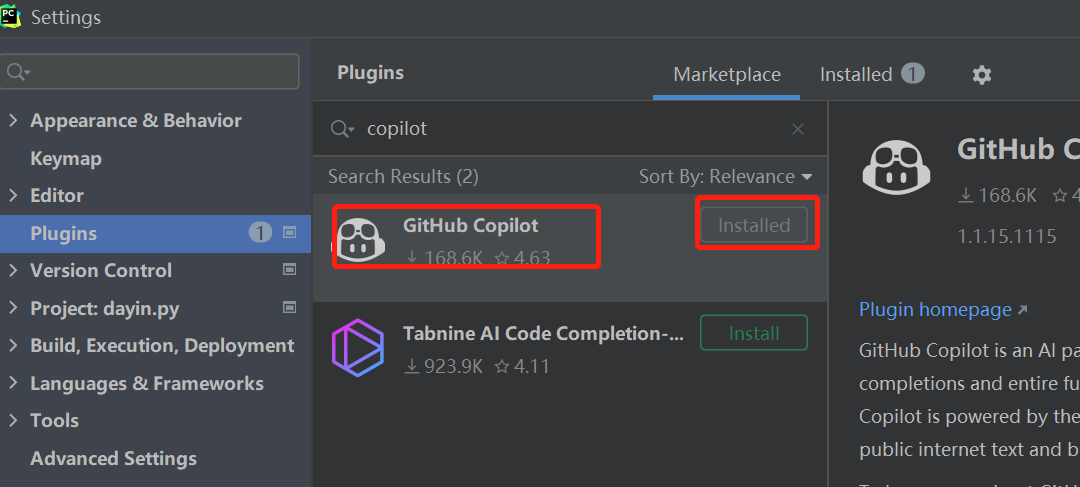Expand Build, Execution, Deployment node
Screen dimensions: 1080x487
tap(12, 345)
